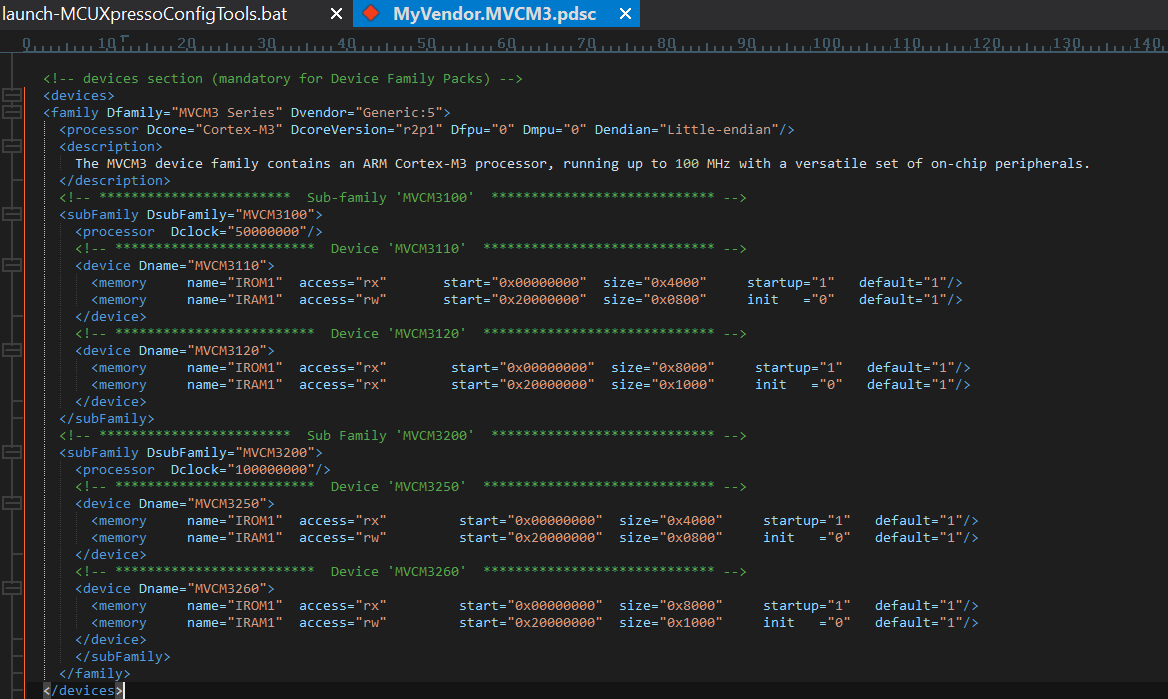Fold the MVCM3200 subFamily section
Viewport: 1168px width, 699px height.
(x=12, y=452)
